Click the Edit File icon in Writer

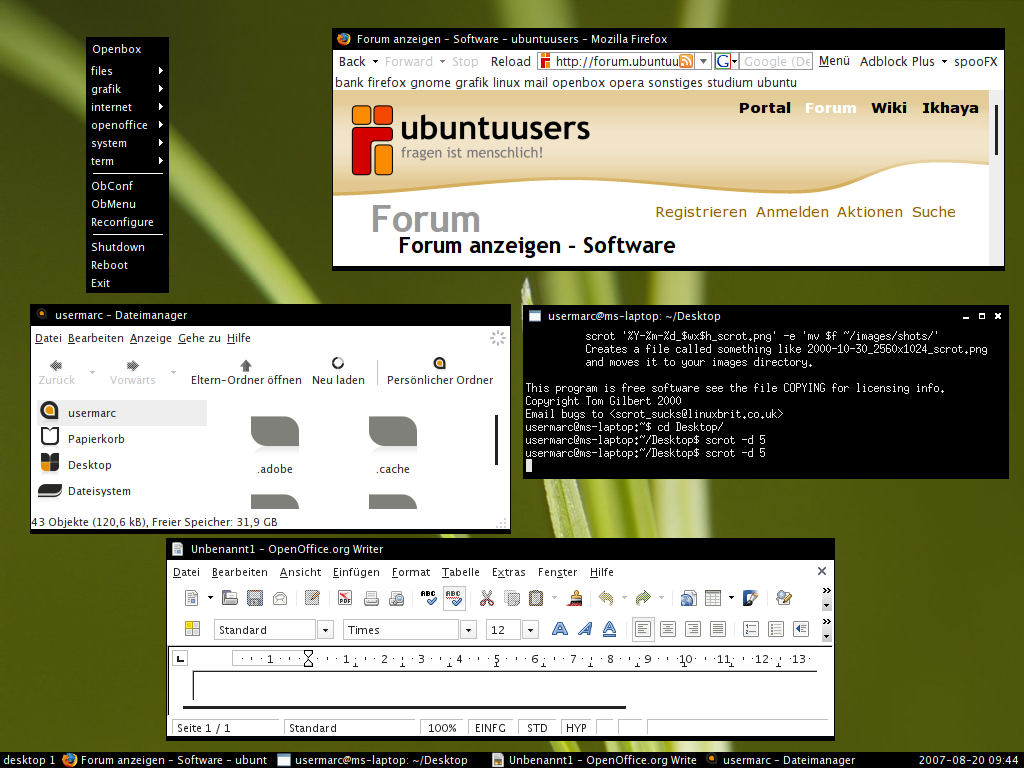point(312,598)
